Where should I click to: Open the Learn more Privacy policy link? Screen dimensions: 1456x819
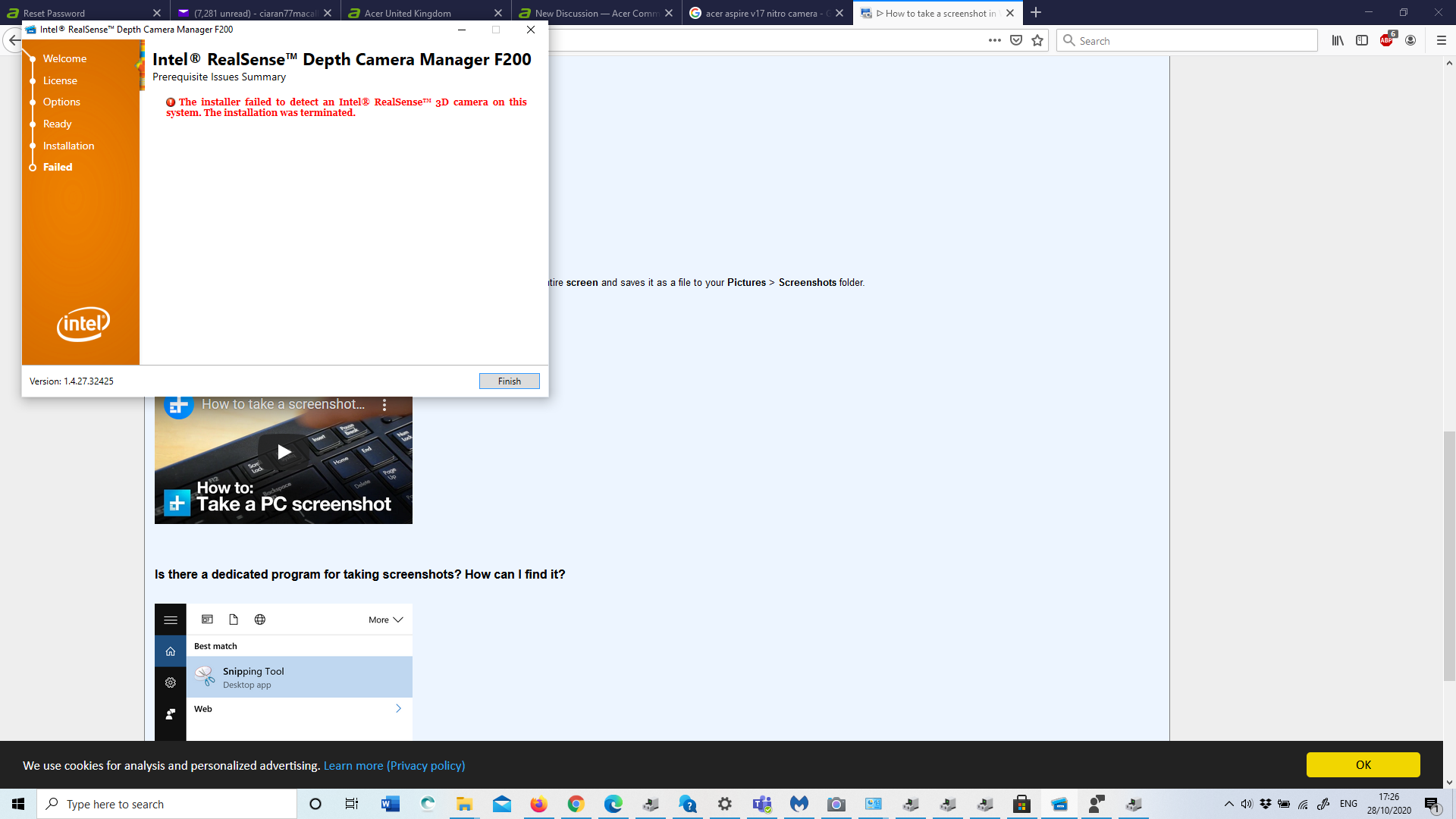394,765
